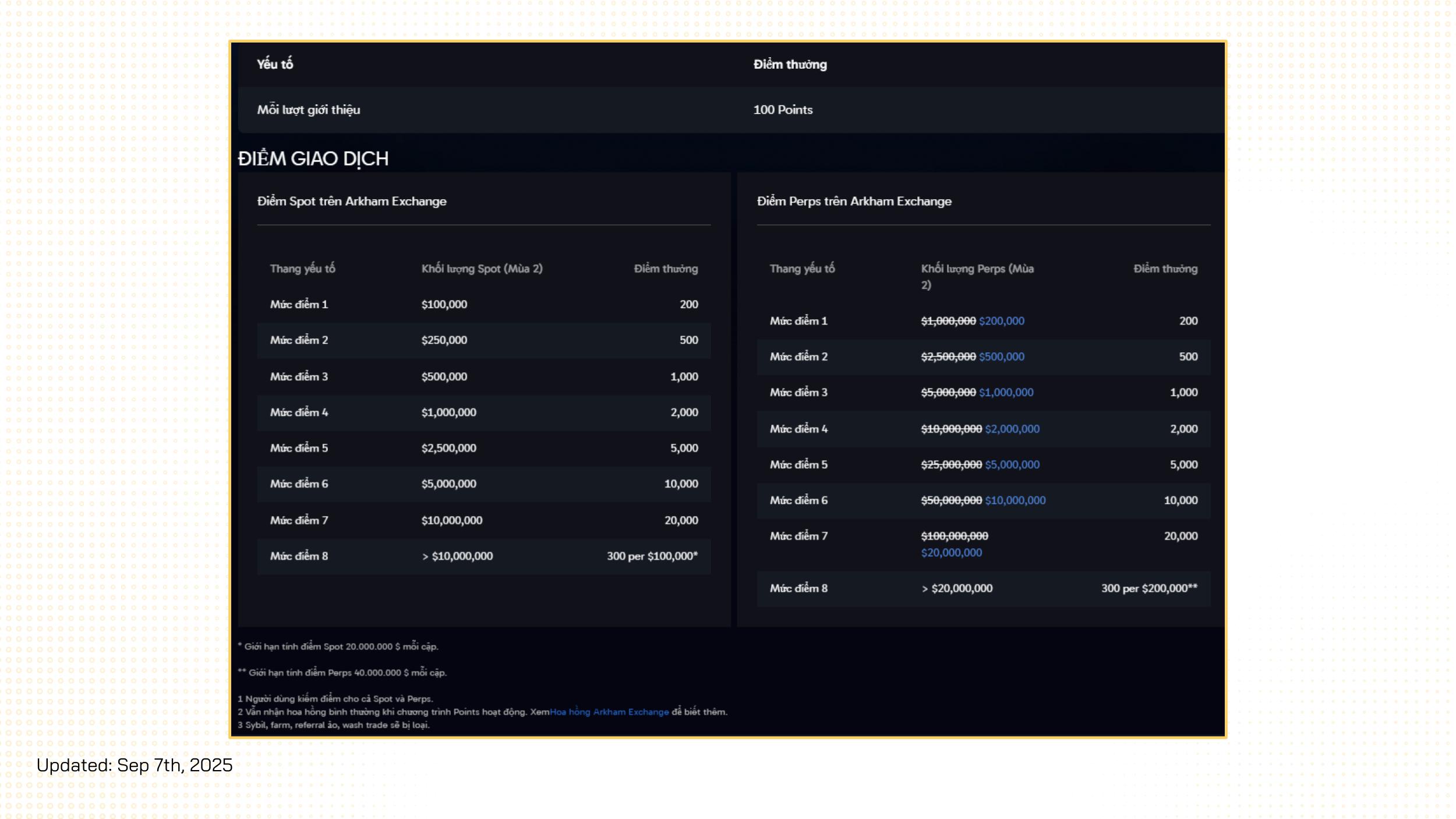Click the Spot limit footnote '20.000.000 $'

click(373, 647)
